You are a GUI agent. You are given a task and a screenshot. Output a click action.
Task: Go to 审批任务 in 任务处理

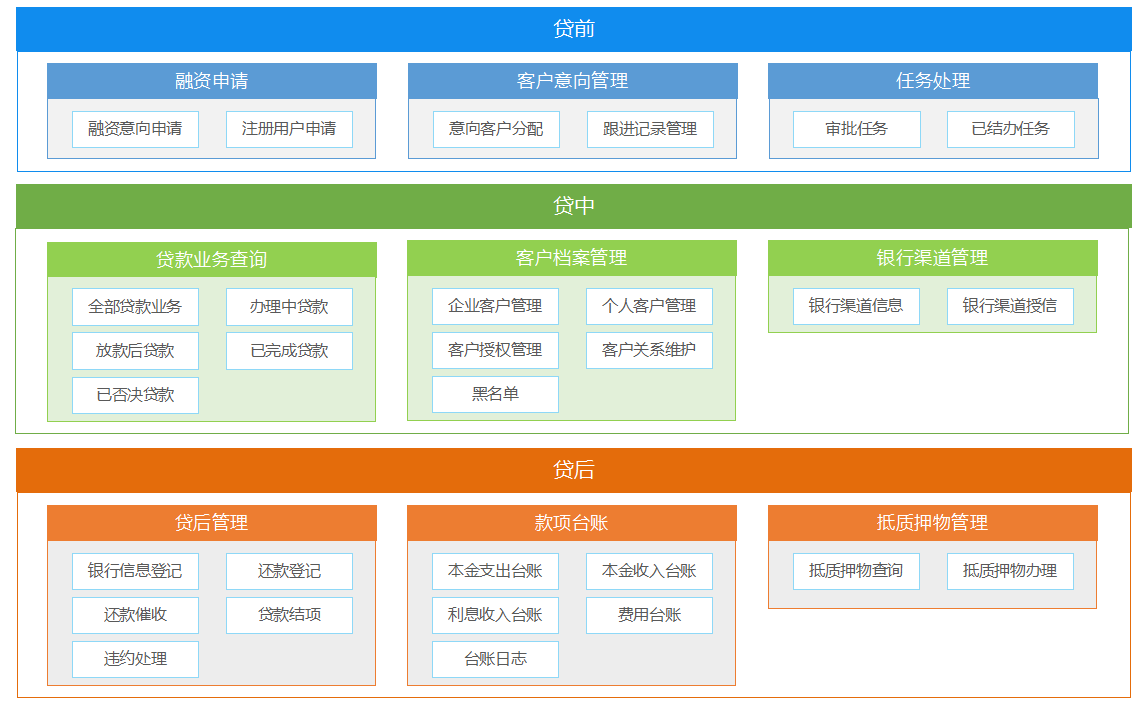click(856, 129)
